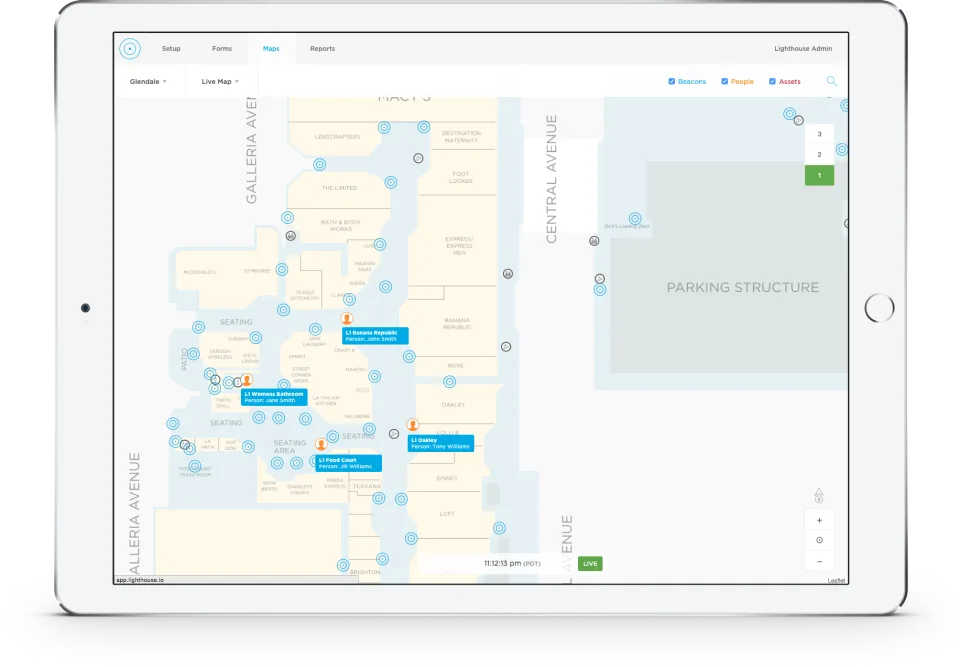Image resolution: width=960 pixels, height=667 pixels.
Task: Click the beacon right of Subway
Action: 256,337
